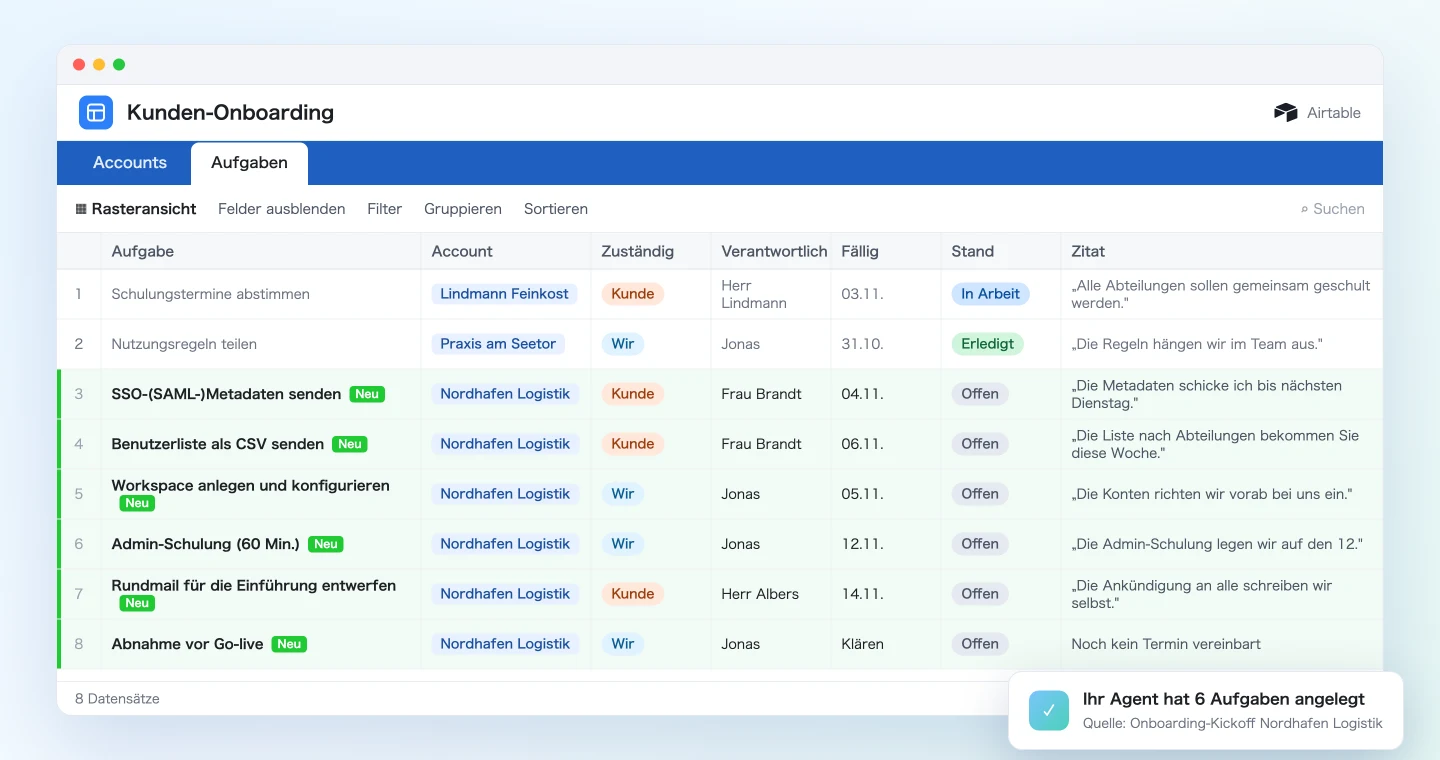Focus the Suchen search field
Image resolution: width=1440 pixels, height=760 pixels.
click(1332, 209)
